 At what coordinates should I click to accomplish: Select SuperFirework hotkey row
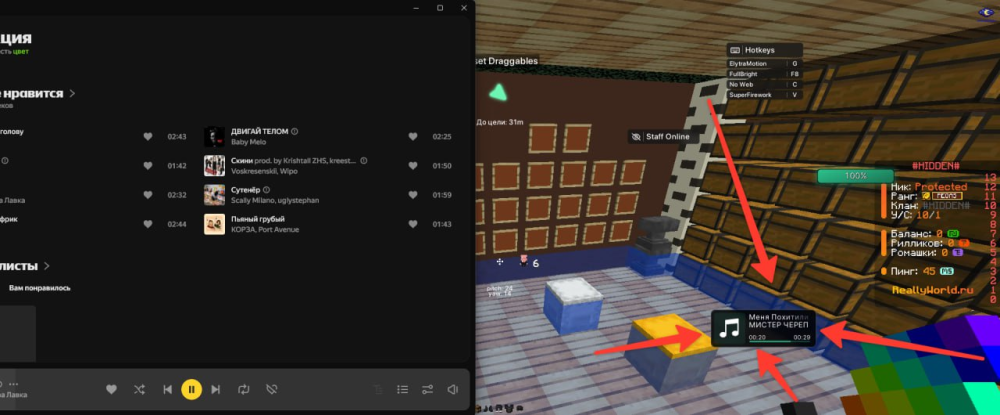(764, 94)
